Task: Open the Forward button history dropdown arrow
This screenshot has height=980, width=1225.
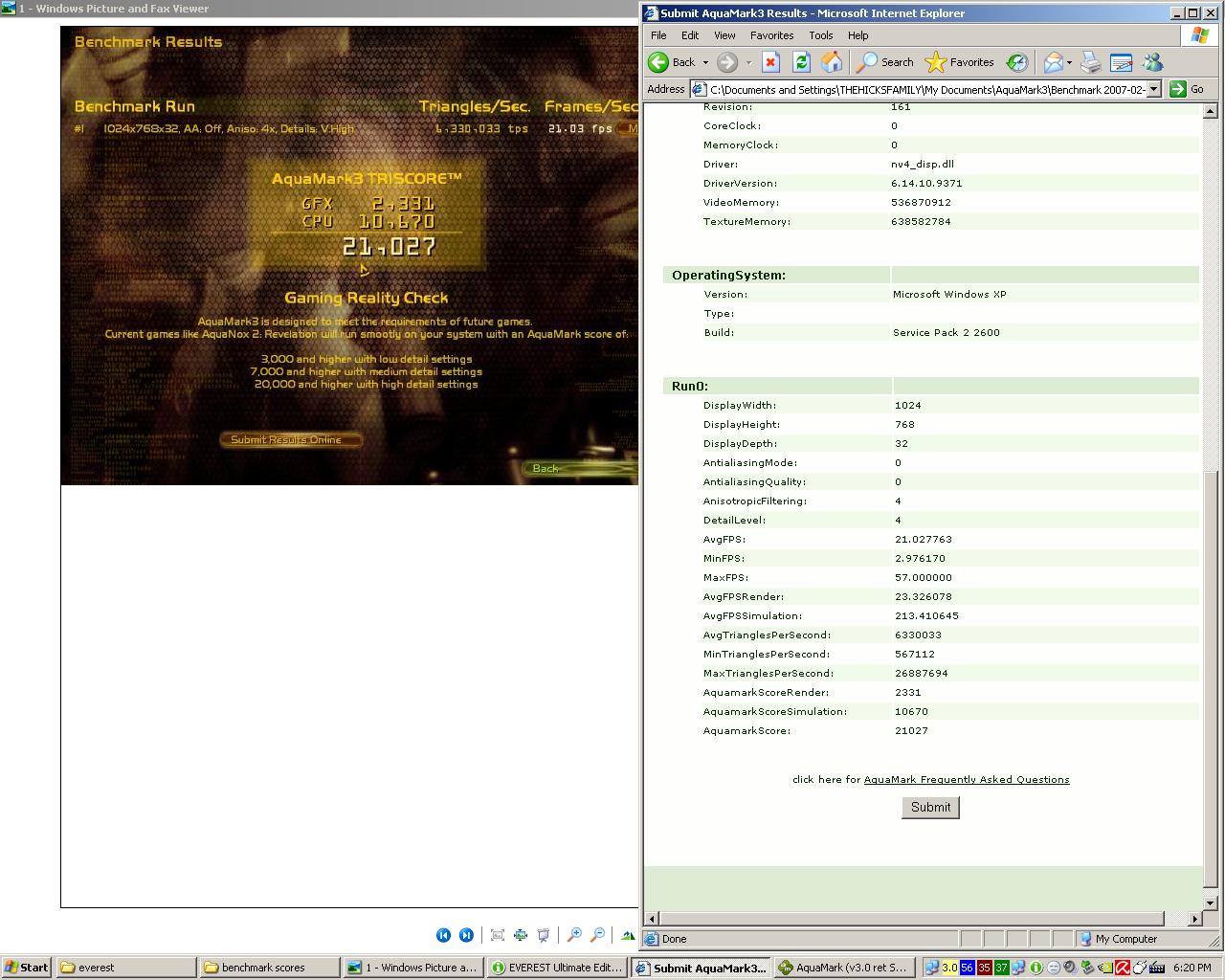Action: [748, 62]
